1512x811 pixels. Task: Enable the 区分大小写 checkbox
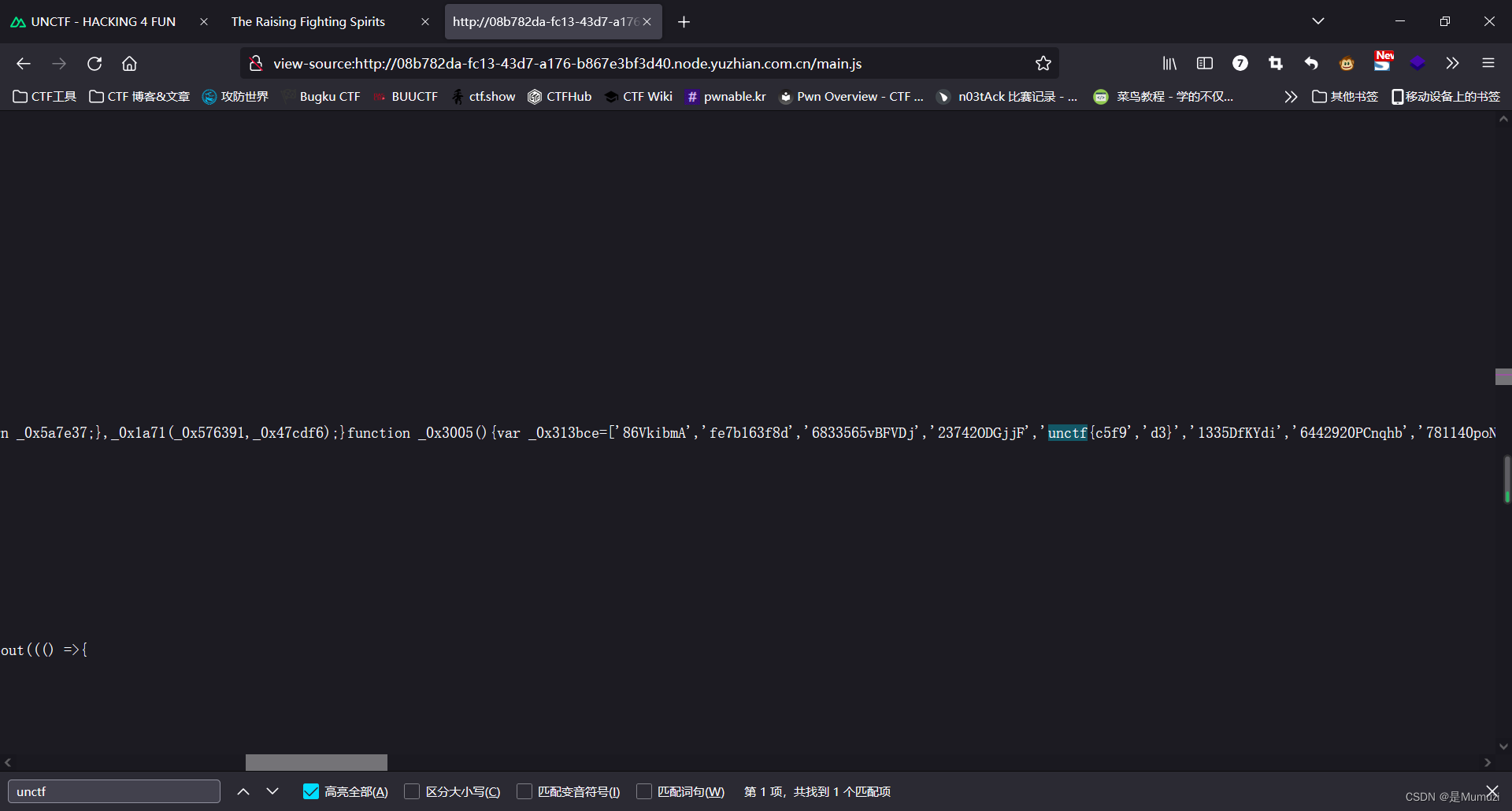[411, 791]
